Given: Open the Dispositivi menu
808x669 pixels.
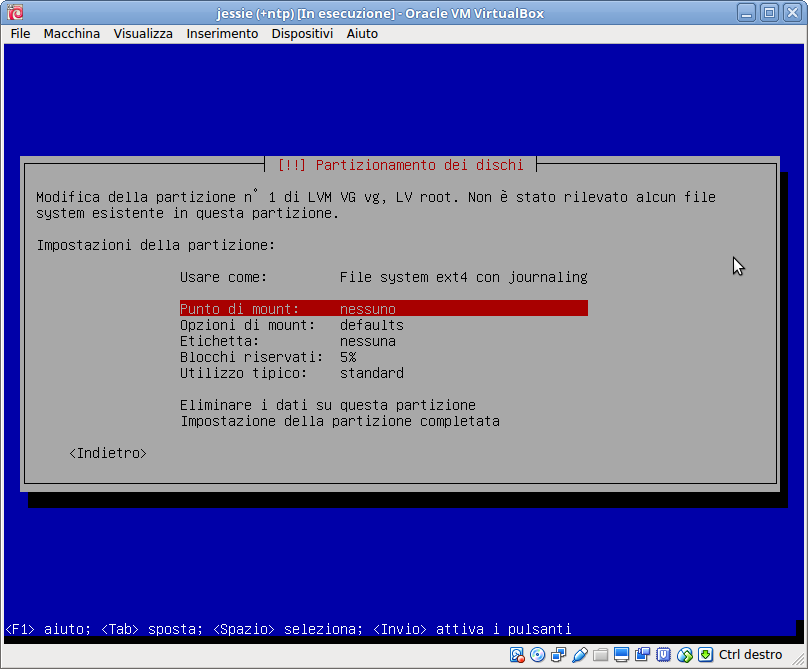Looking at the screenshot, I should pos(302,34).
